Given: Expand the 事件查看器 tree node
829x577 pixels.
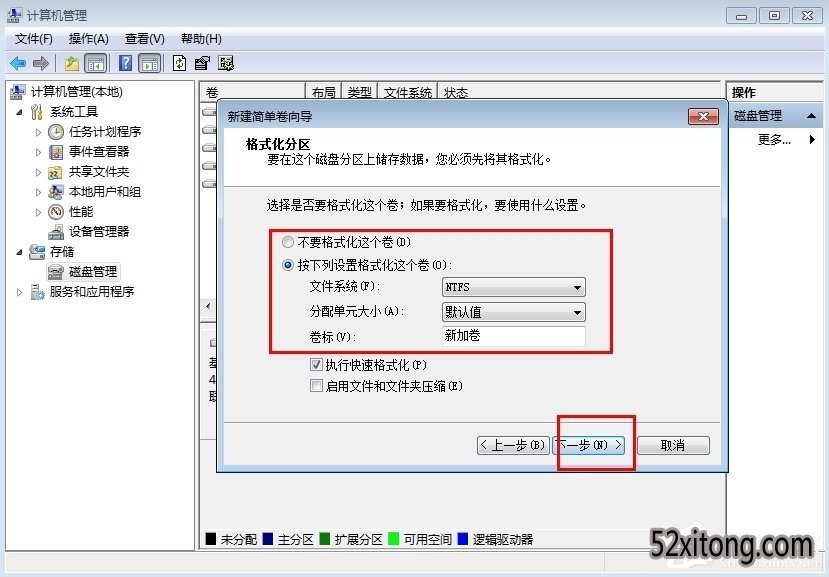Looking at the screenshot, I should coord(38,152).
